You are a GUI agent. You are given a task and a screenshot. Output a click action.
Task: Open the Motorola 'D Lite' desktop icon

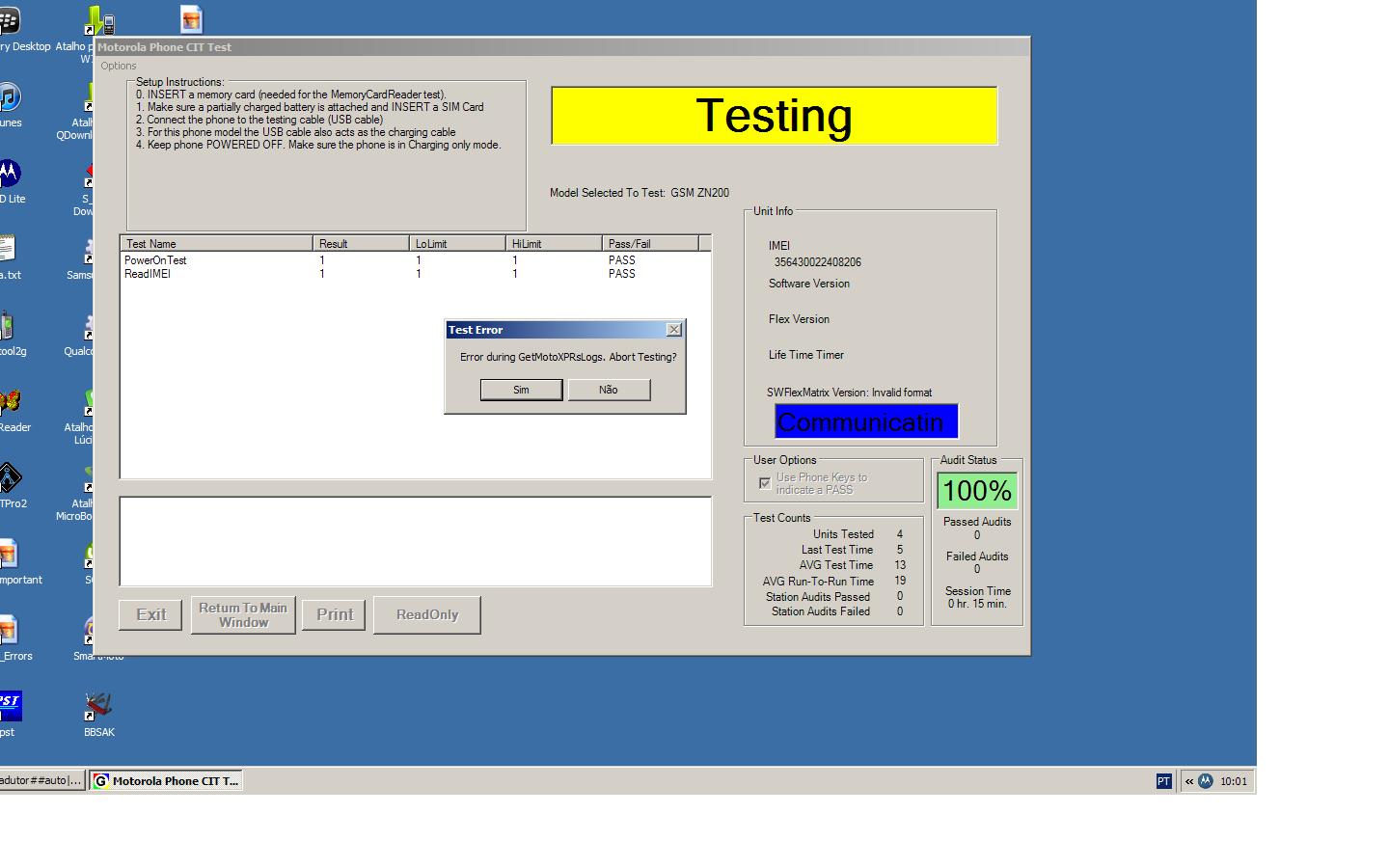9,174
